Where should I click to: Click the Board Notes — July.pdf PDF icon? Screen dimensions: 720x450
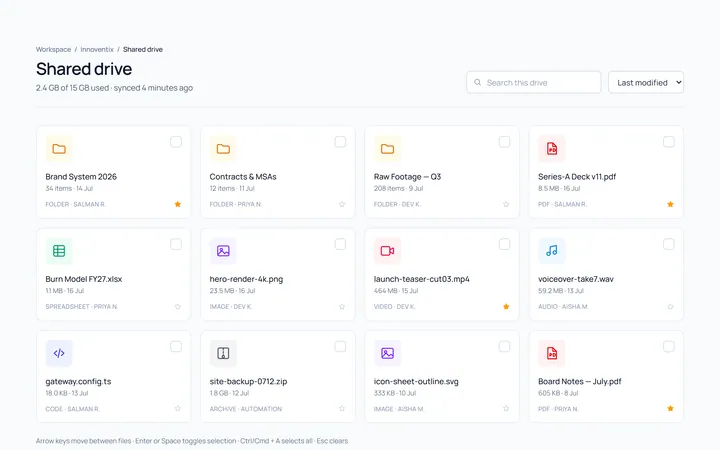coord(551,353)
